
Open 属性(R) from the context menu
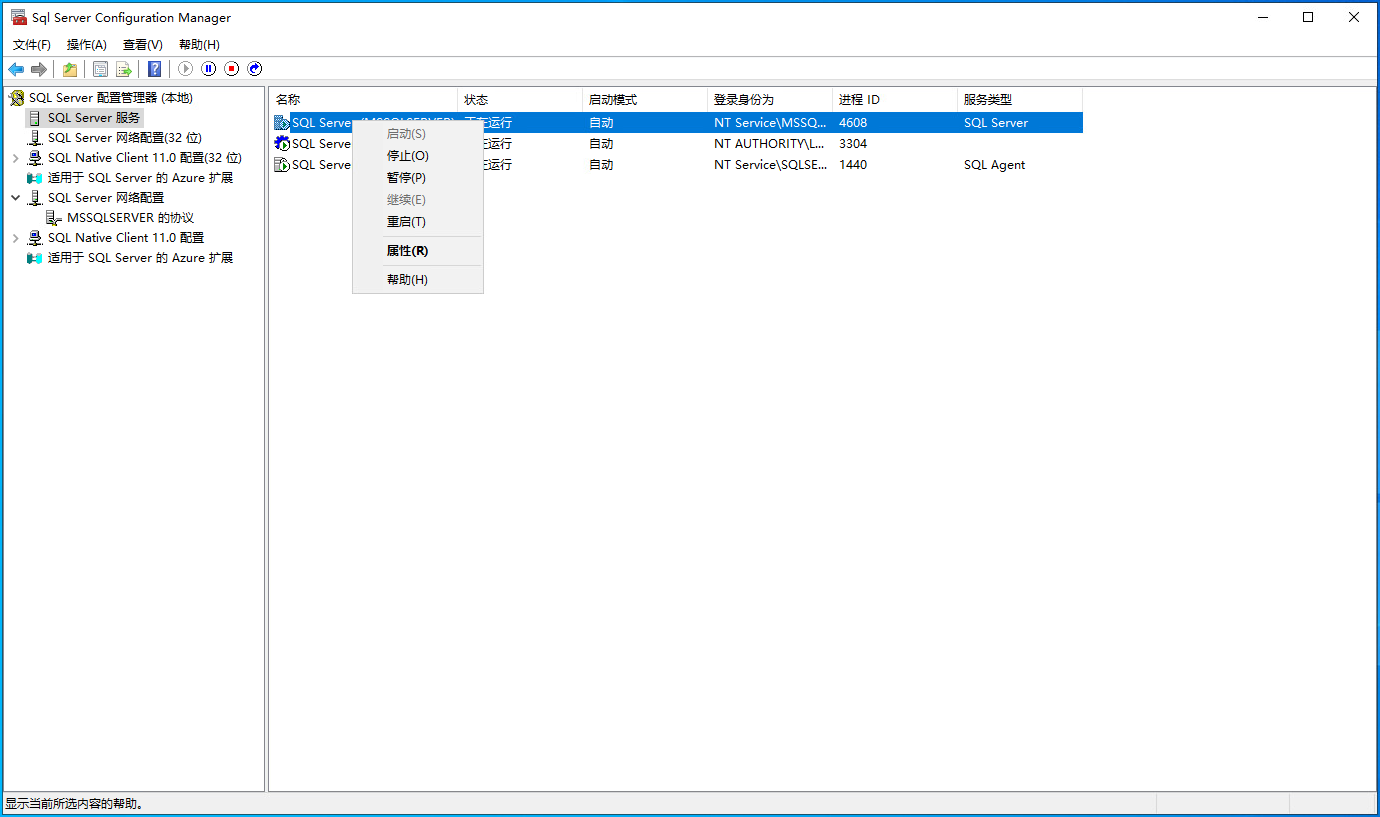(x=418, y=251)
